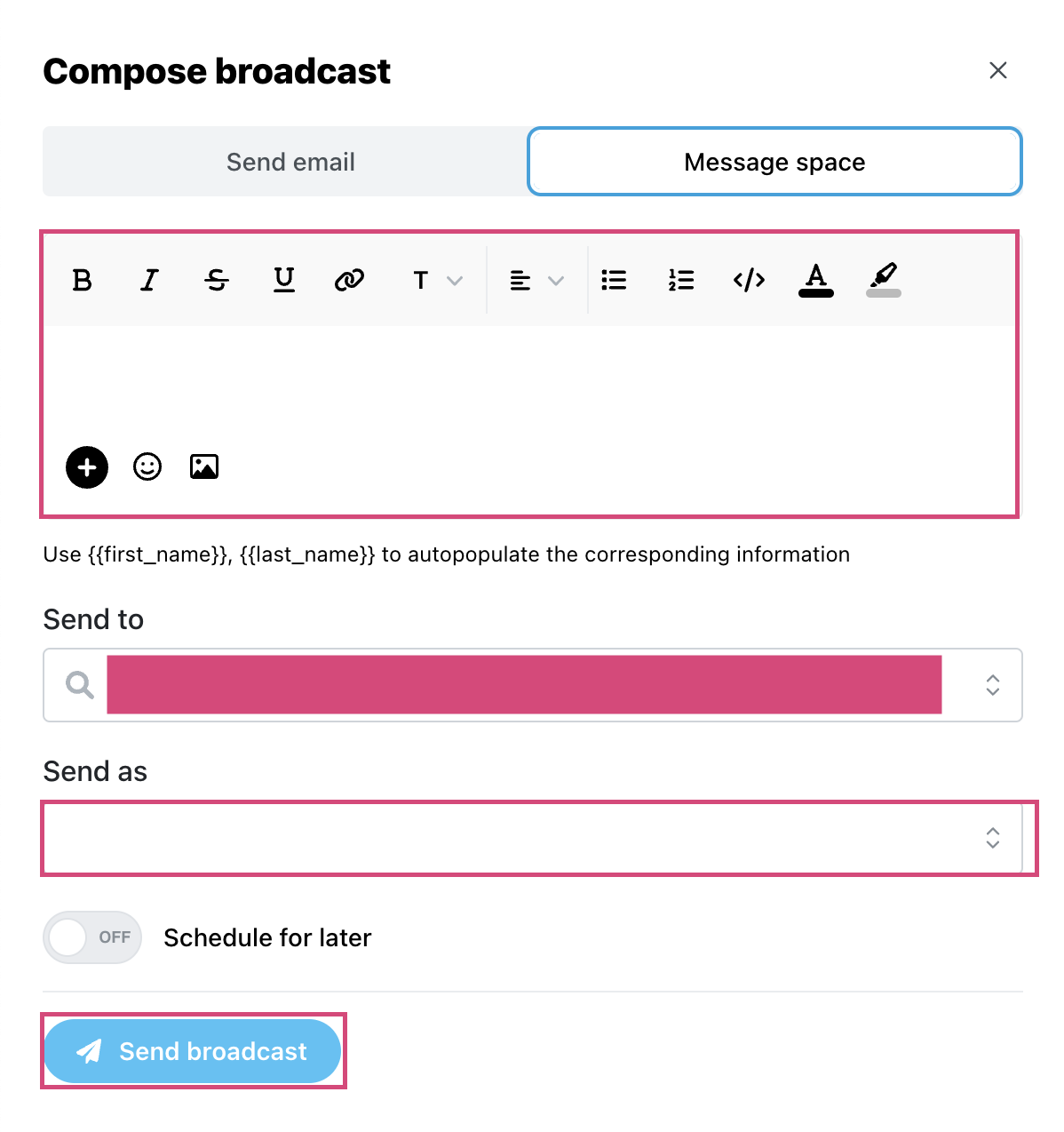Image resolution: width=1064 pixels, height=1132 pixels.
Task: Apply strikethrough formatting
Action: pos(217,281)
